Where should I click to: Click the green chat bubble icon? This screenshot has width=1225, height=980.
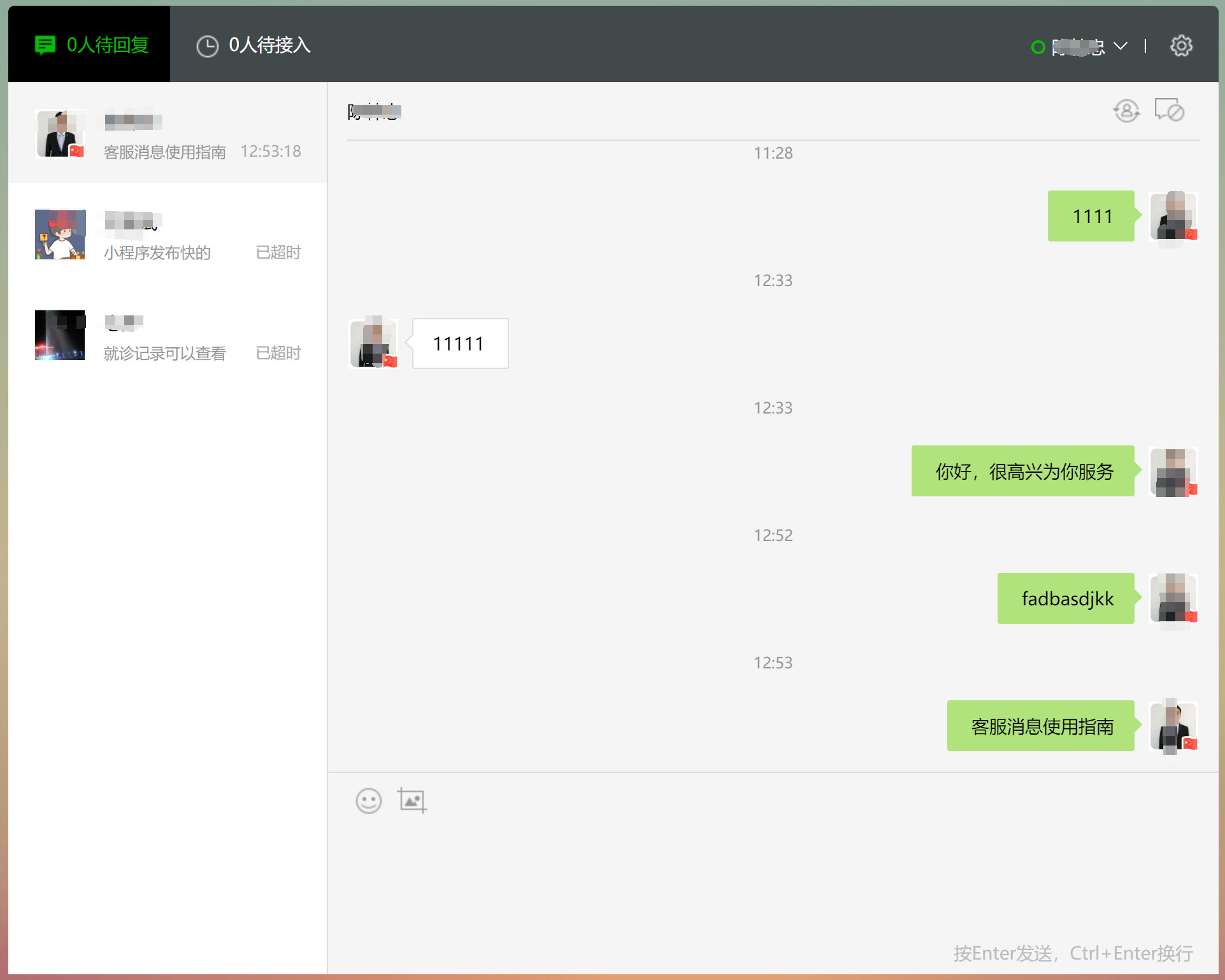[45, 45]
